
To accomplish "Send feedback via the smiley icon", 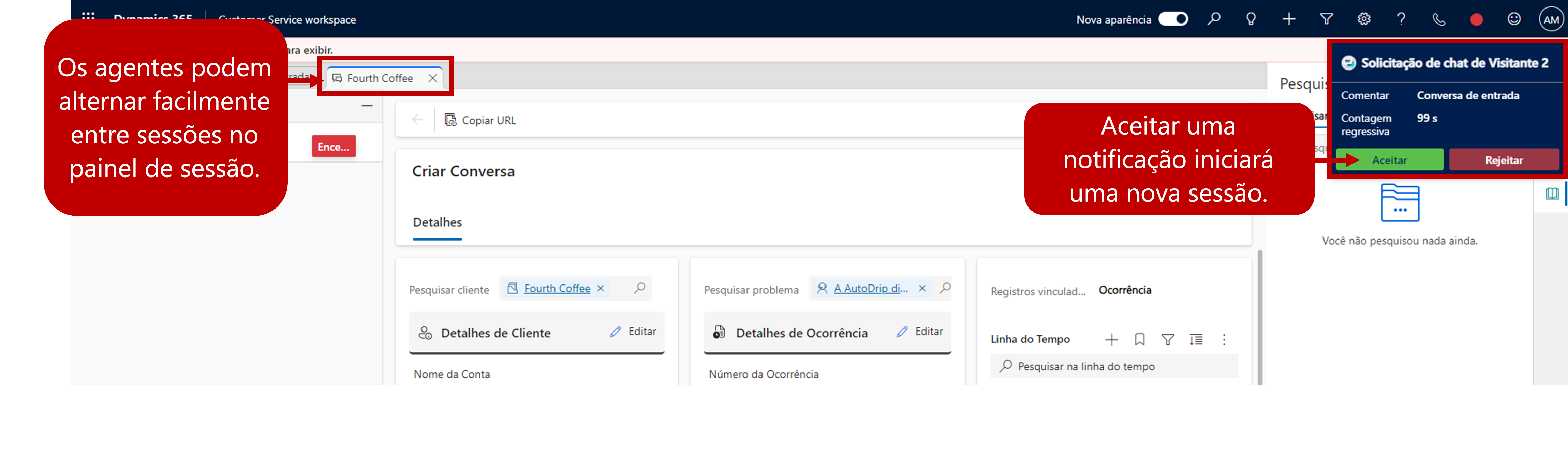I will (1514, 19).
